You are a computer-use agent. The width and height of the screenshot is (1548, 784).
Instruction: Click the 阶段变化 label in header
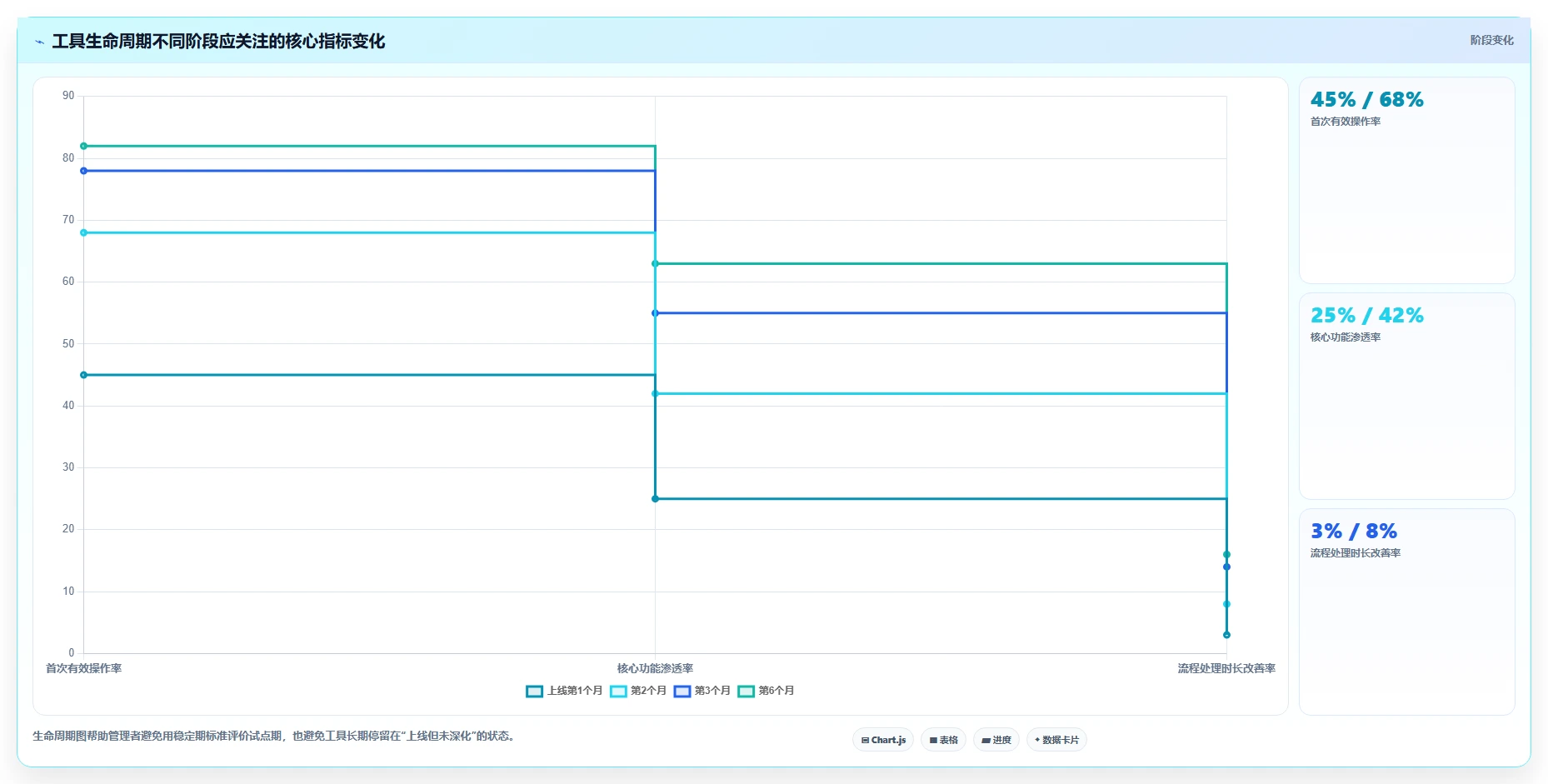(x=1491, y=40)
